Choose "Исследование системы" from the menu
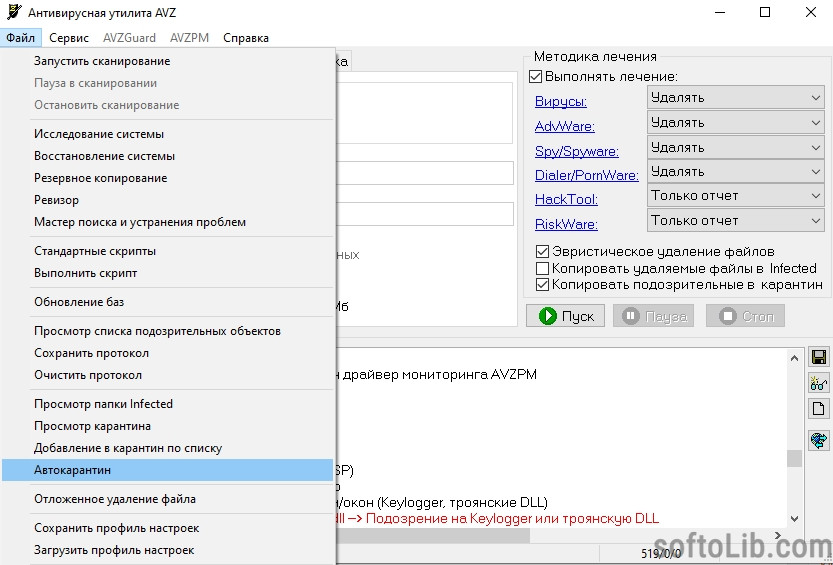This screenshot has width=833, height=565. (167, 134)
